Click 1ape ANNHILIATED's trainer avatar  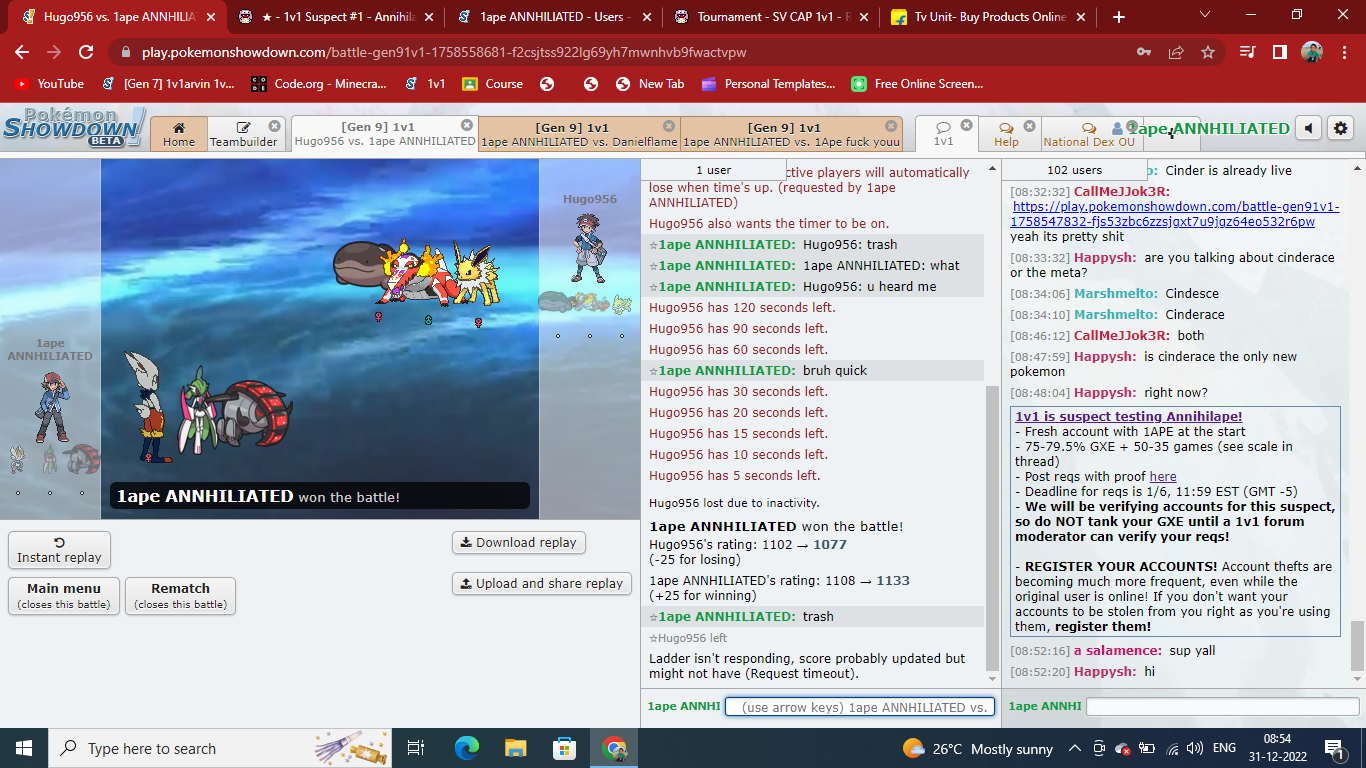click(52, 408)
